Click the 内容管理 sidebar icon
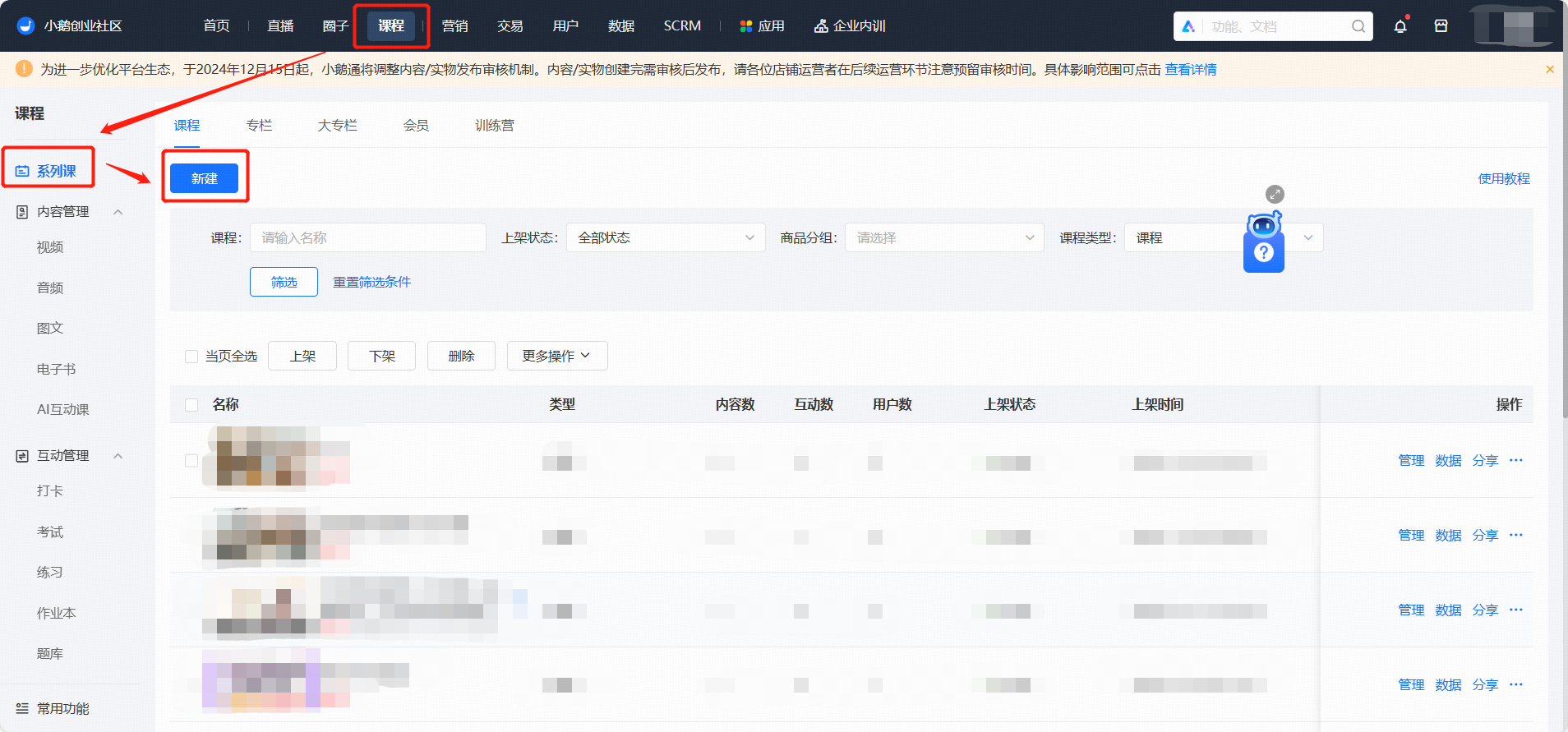Screen dimensions: 1568x732 point(22,212)
